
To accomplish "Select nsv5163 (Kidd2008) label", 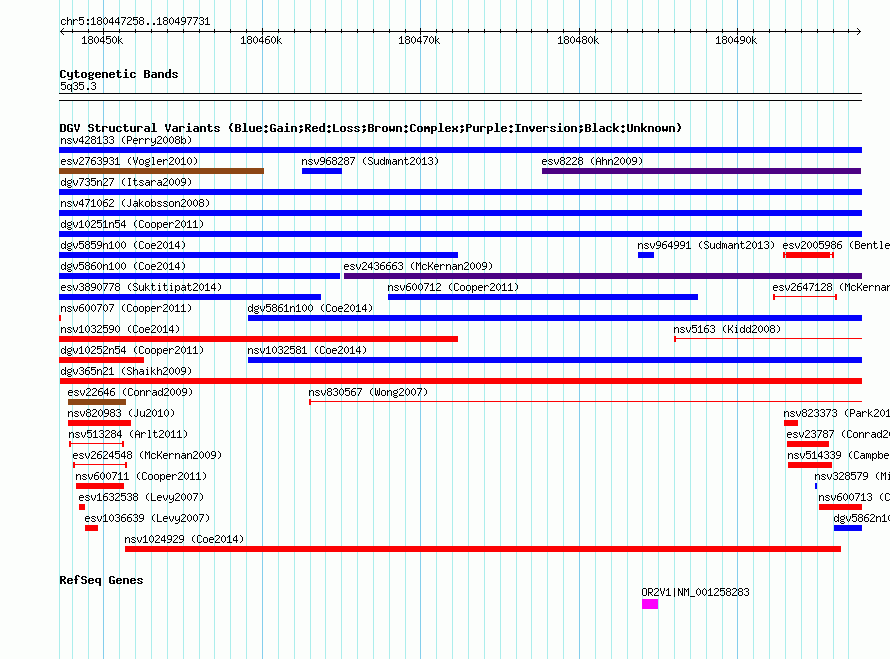I will click(727, 329).
